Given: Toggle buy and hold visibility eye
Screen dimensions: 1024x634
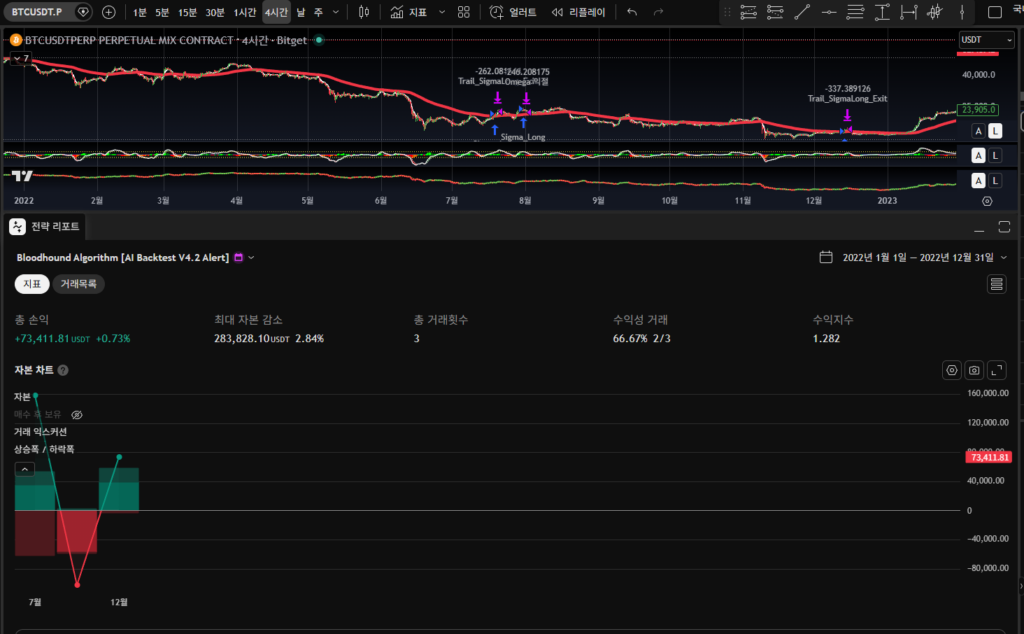Looking at the screenshot, I should [x=77, y=414].
